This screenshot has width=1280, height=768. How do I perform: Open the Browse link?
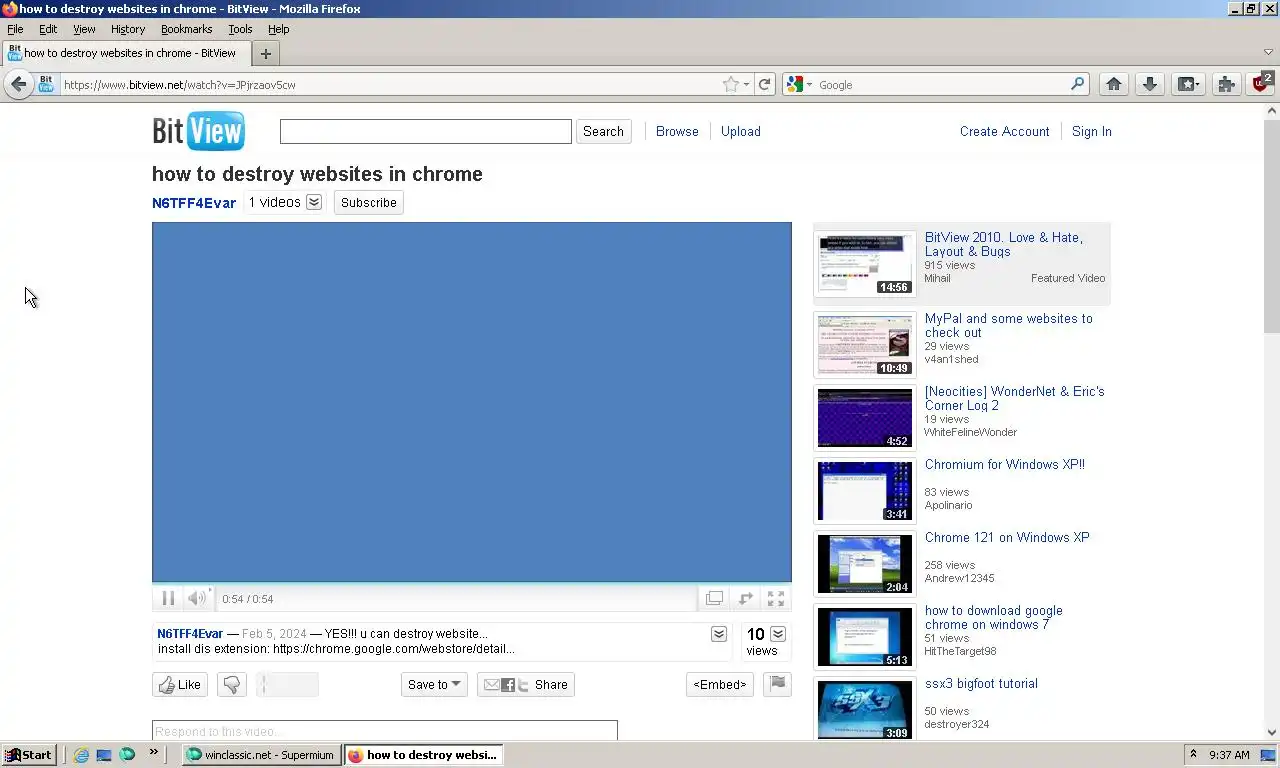[677, 131]
